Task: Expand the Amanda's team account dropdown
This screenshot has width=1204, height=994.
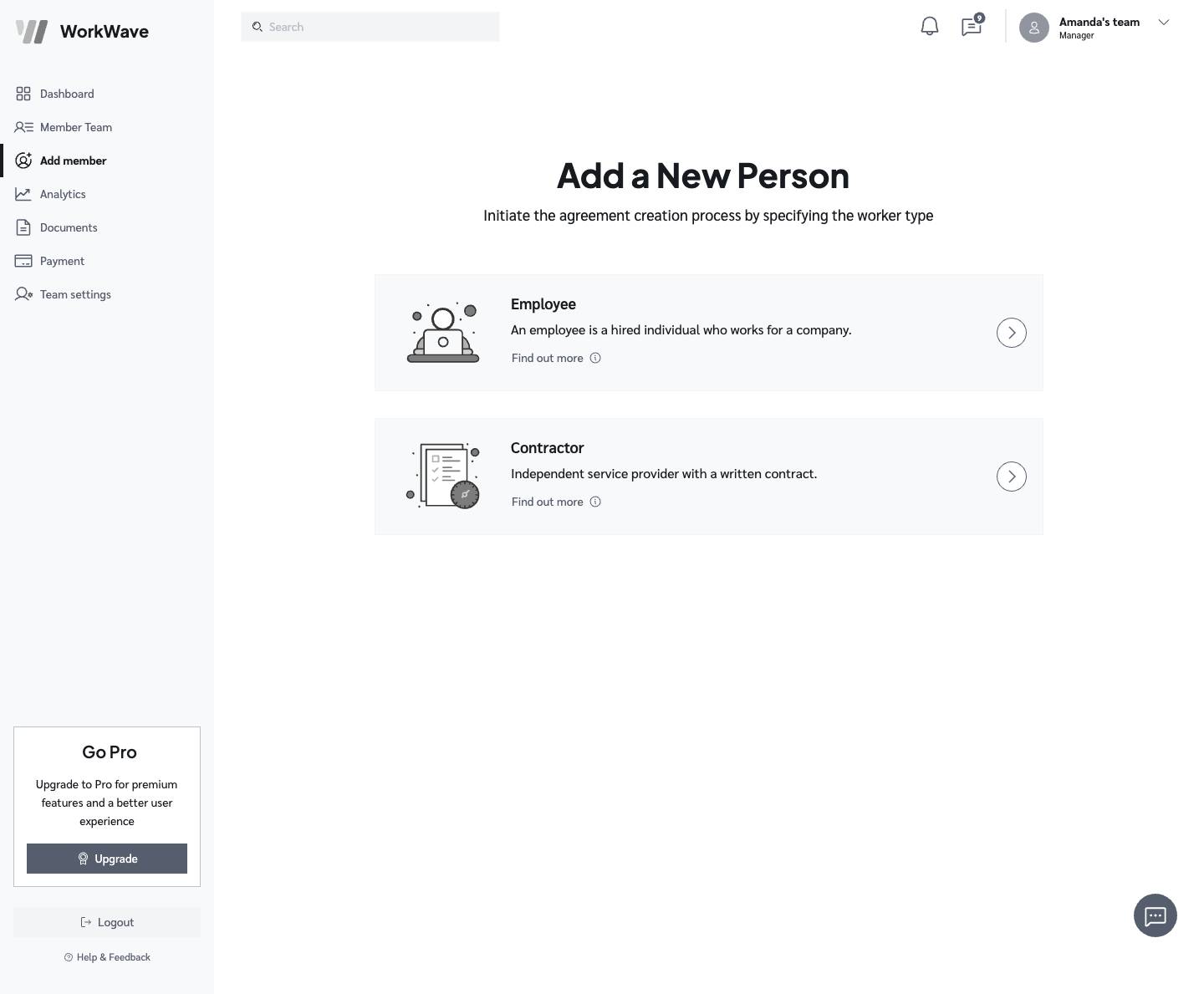Action: pos(1163,23)
